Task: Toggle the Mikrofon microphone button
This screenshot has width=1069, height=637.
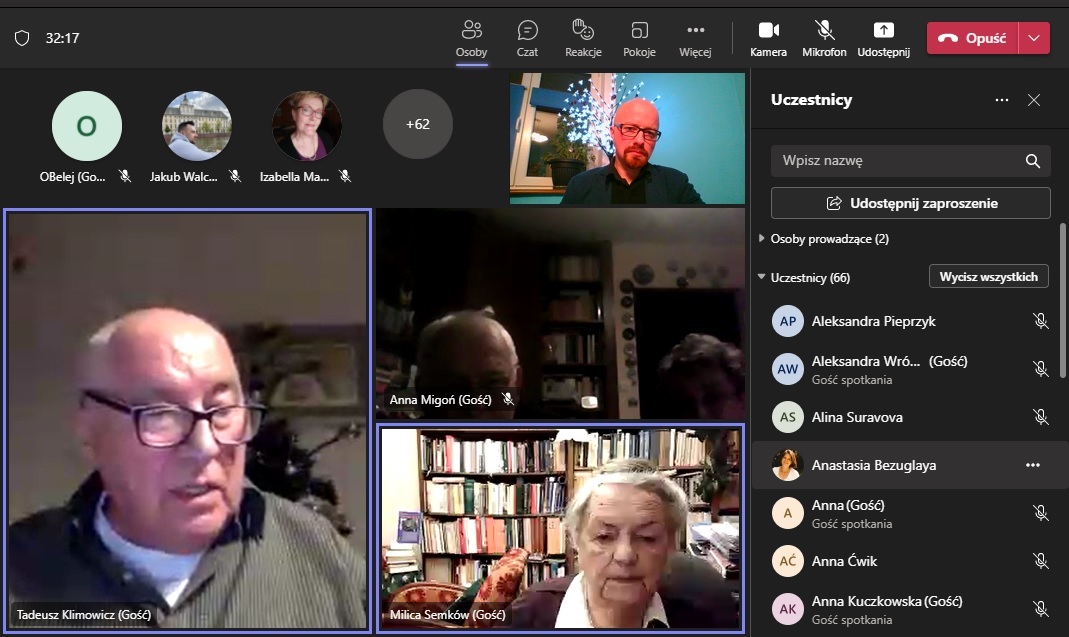Action: point(824,39)
